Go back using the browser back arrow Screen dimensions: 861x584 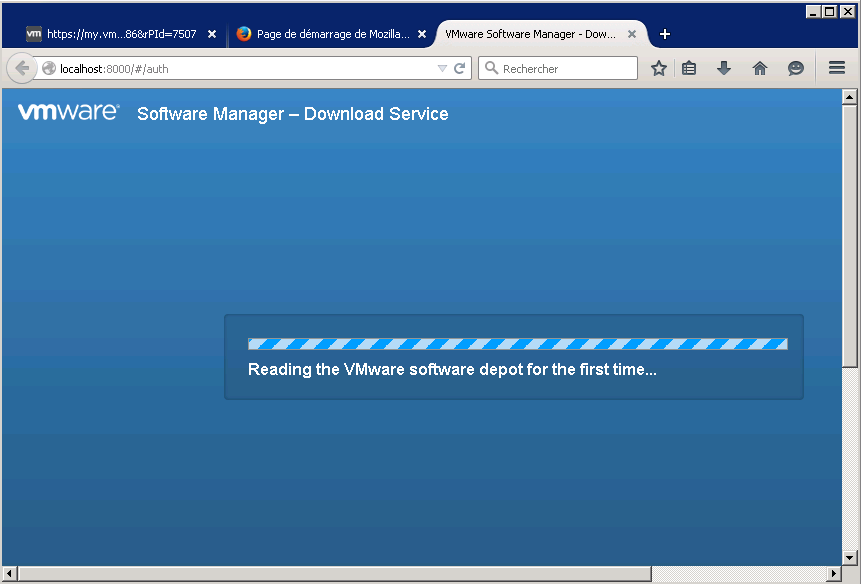click(x=21, y=68)
